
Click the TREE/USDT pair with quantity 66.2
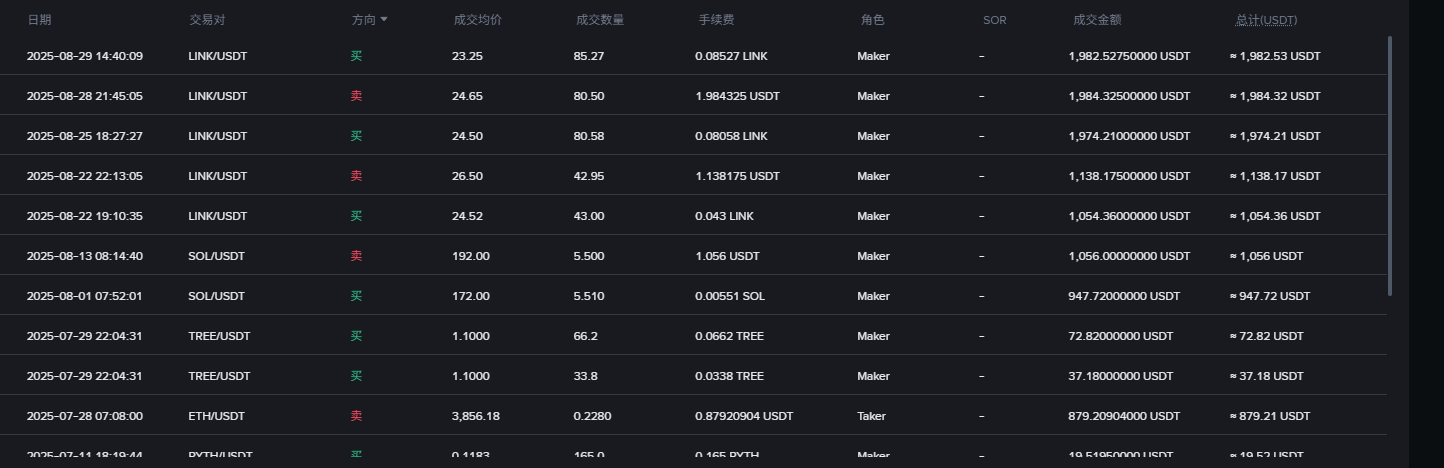pyautogui.click(x=219, y=336)
